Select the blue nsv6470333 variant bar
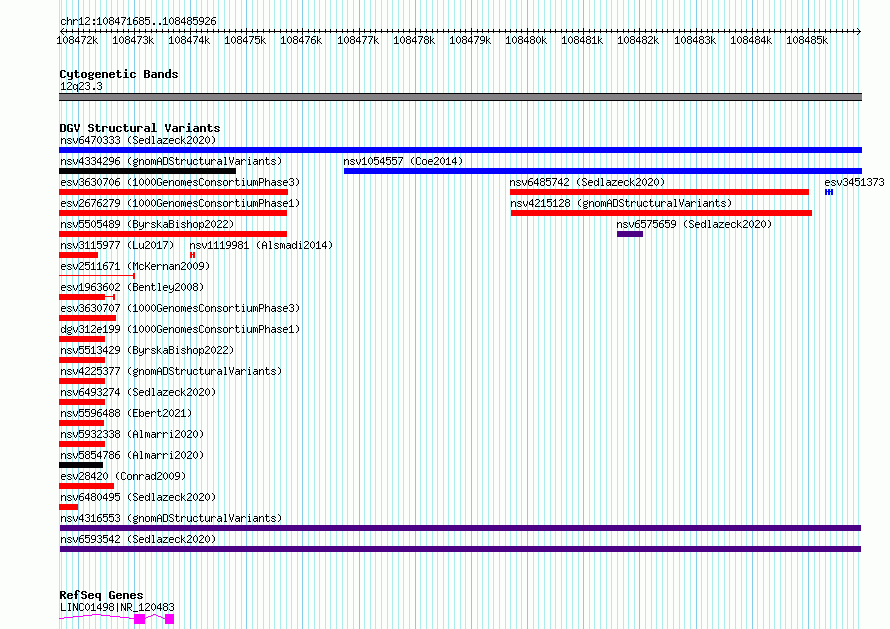Screen dimensions: 890x629 point(460,150)
